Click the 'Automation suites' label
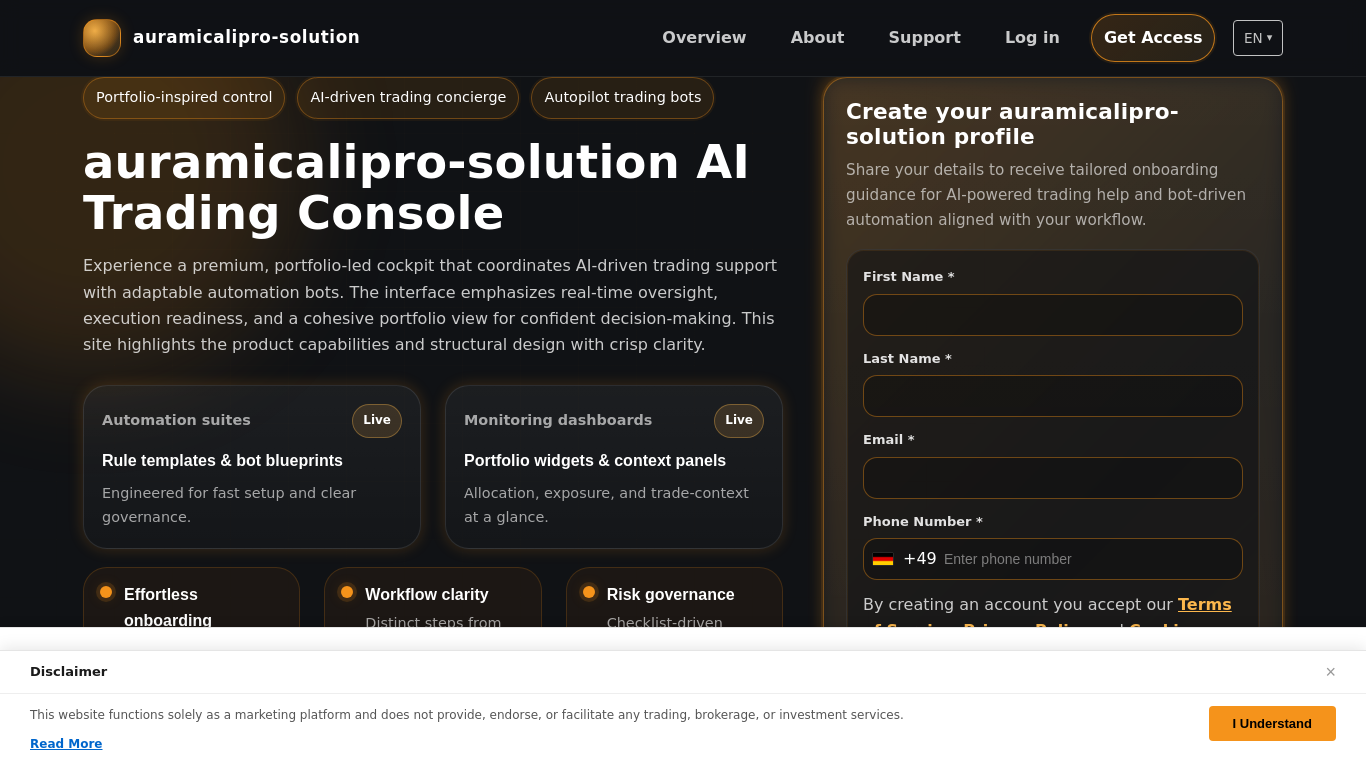1366x768 pixels. pos(176,421)
